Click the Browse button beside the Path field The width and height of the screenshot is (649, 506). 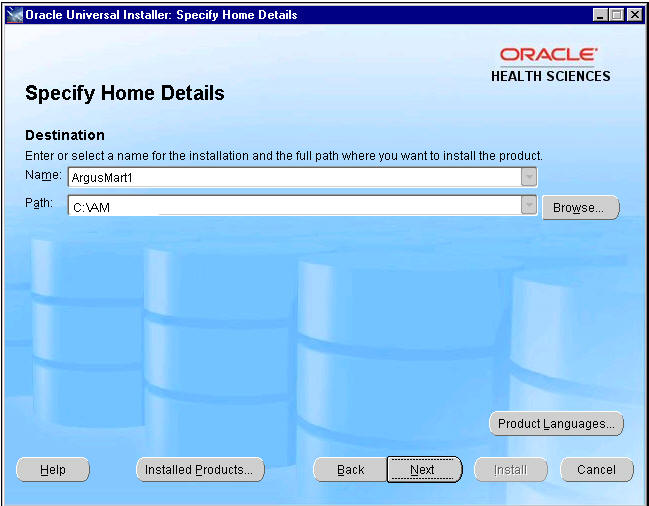coord(580,207)
